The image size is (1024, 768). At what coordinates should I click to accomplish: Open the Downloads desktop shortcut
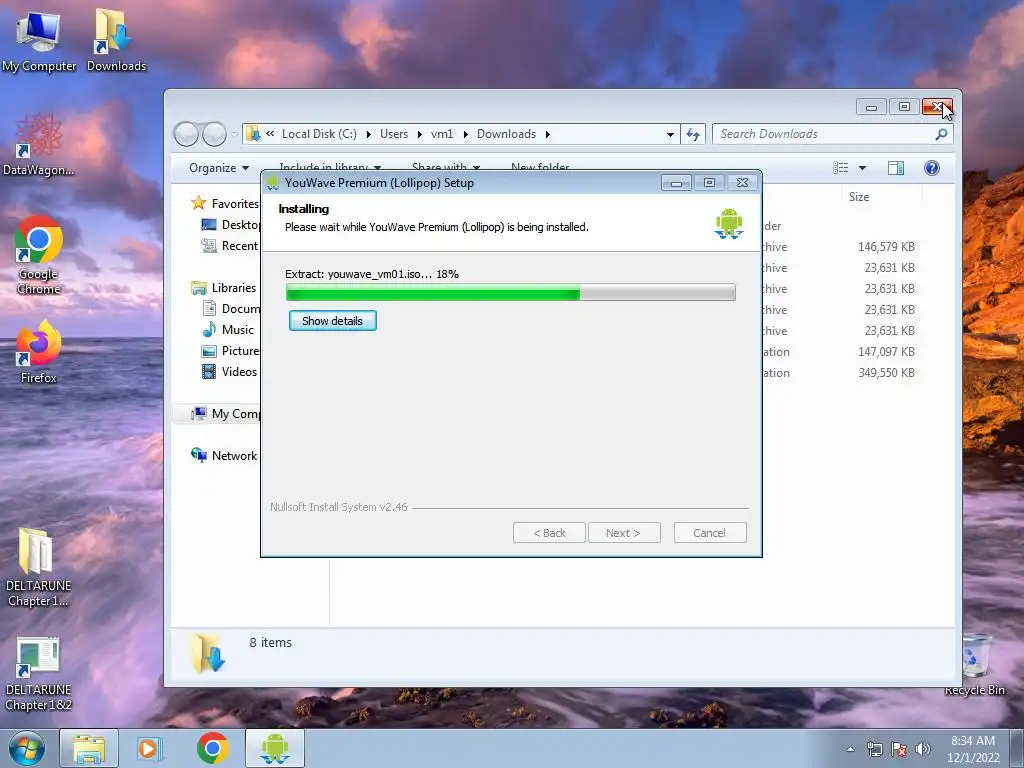click(x=116, y=40)
